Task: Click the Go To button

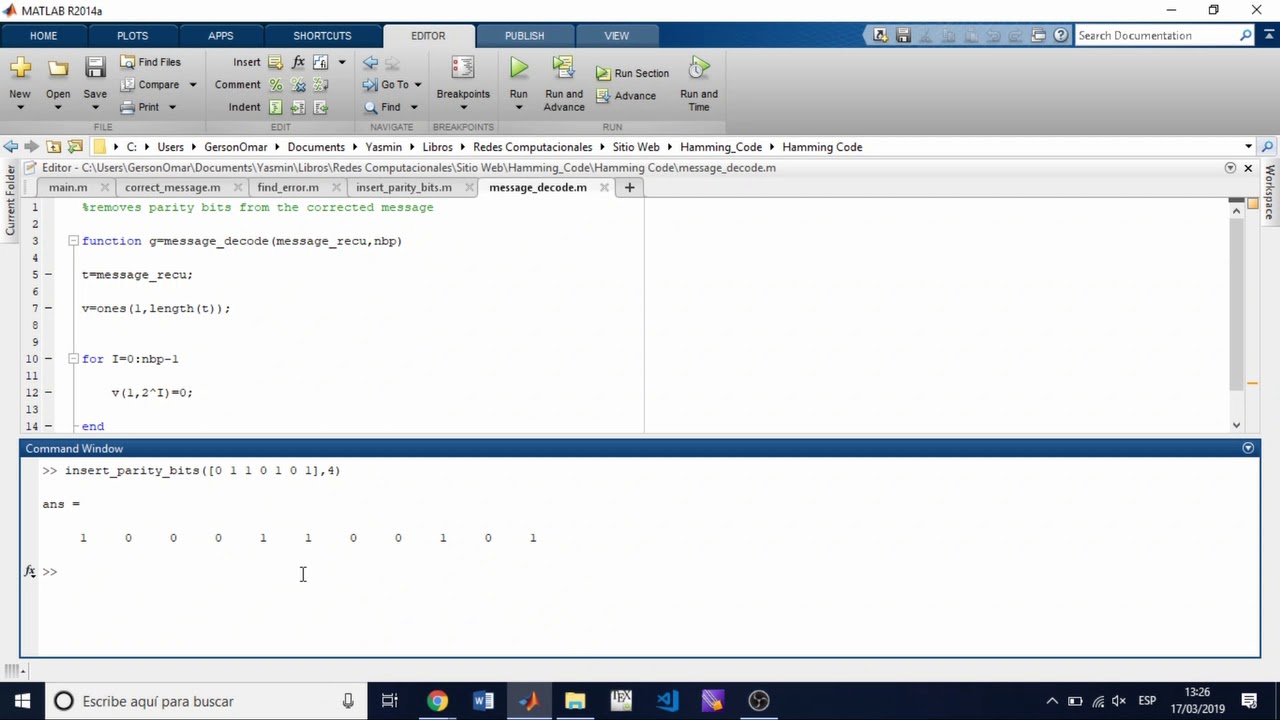Action: [388, 85]
